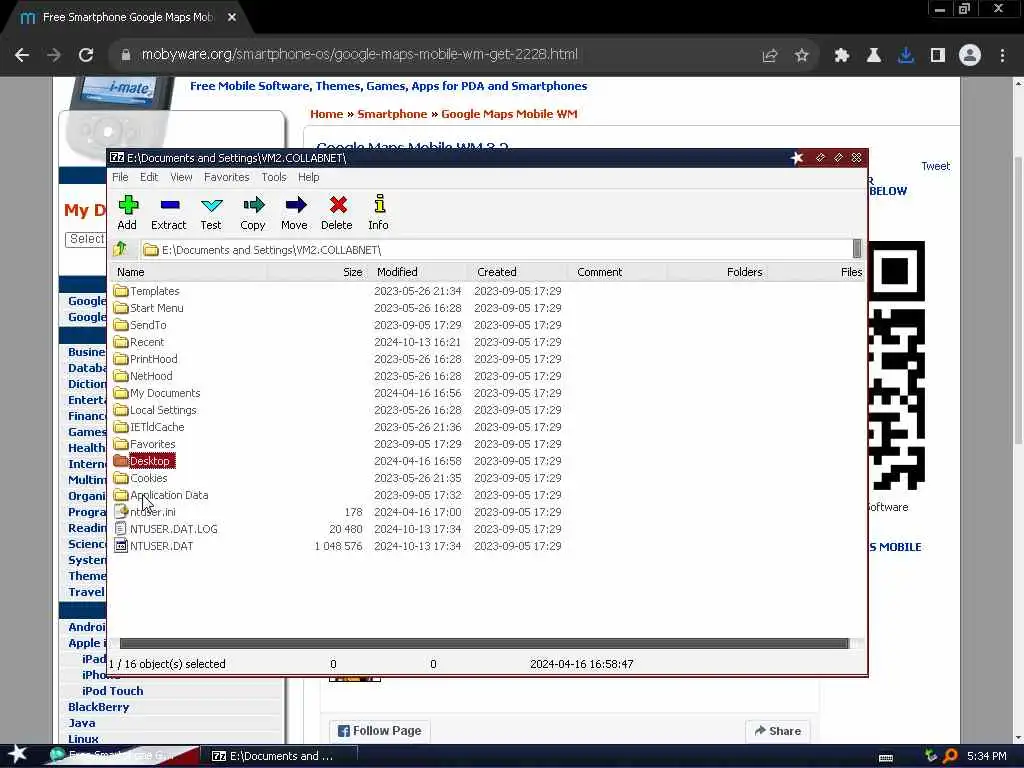Click the Google Maps Mobile WM breadcrumb

click(x=509, y=114)
